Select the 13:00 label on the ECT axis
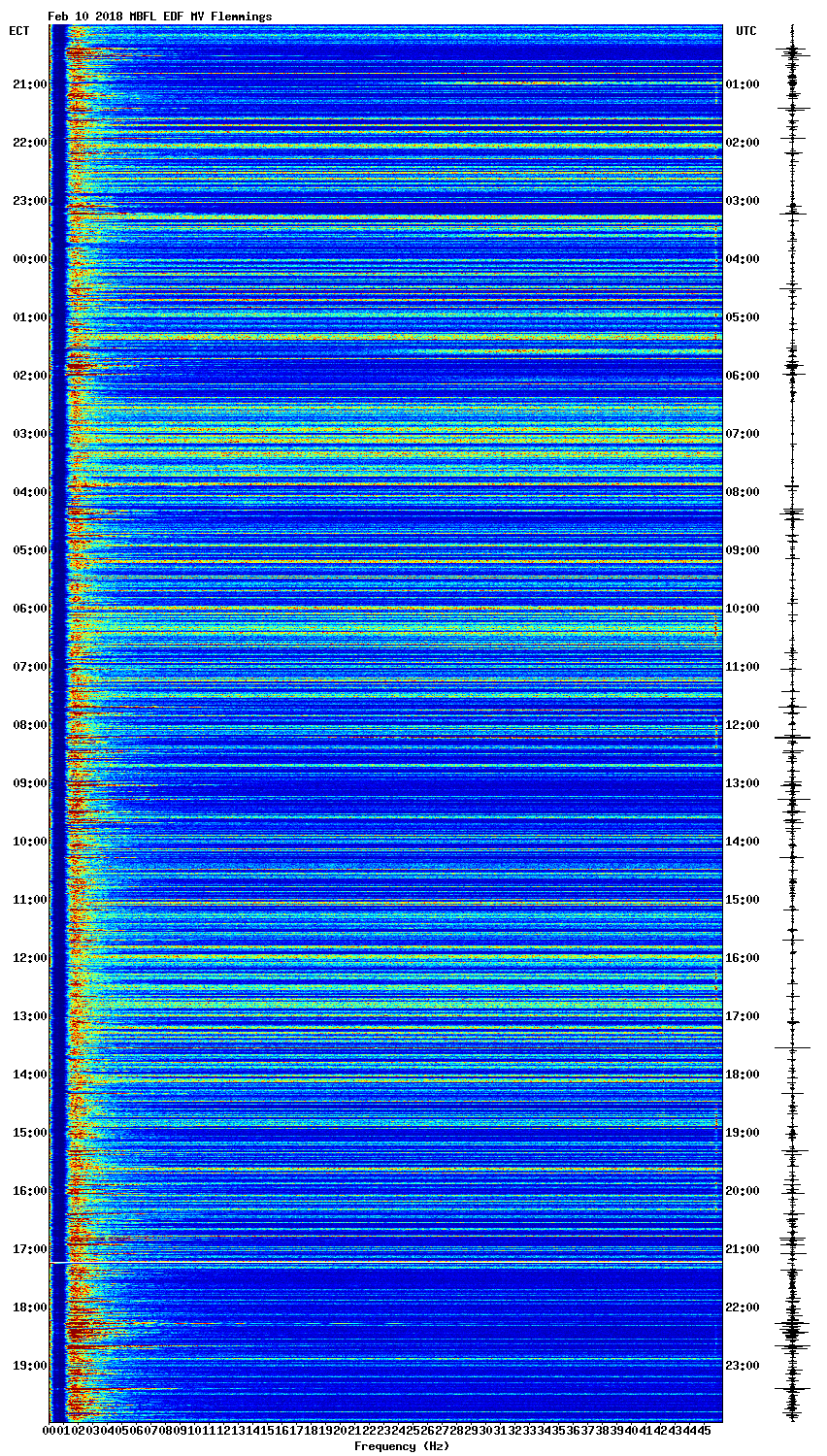This screenshot has width=827, height=1456. click(x=30, y=1016)
